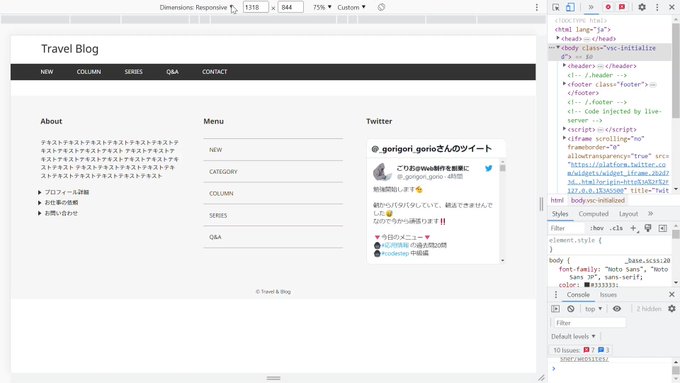The height and width of the screenshot is (383, 680).
Task: Expand the header element node
Action: tap(564, 65)
